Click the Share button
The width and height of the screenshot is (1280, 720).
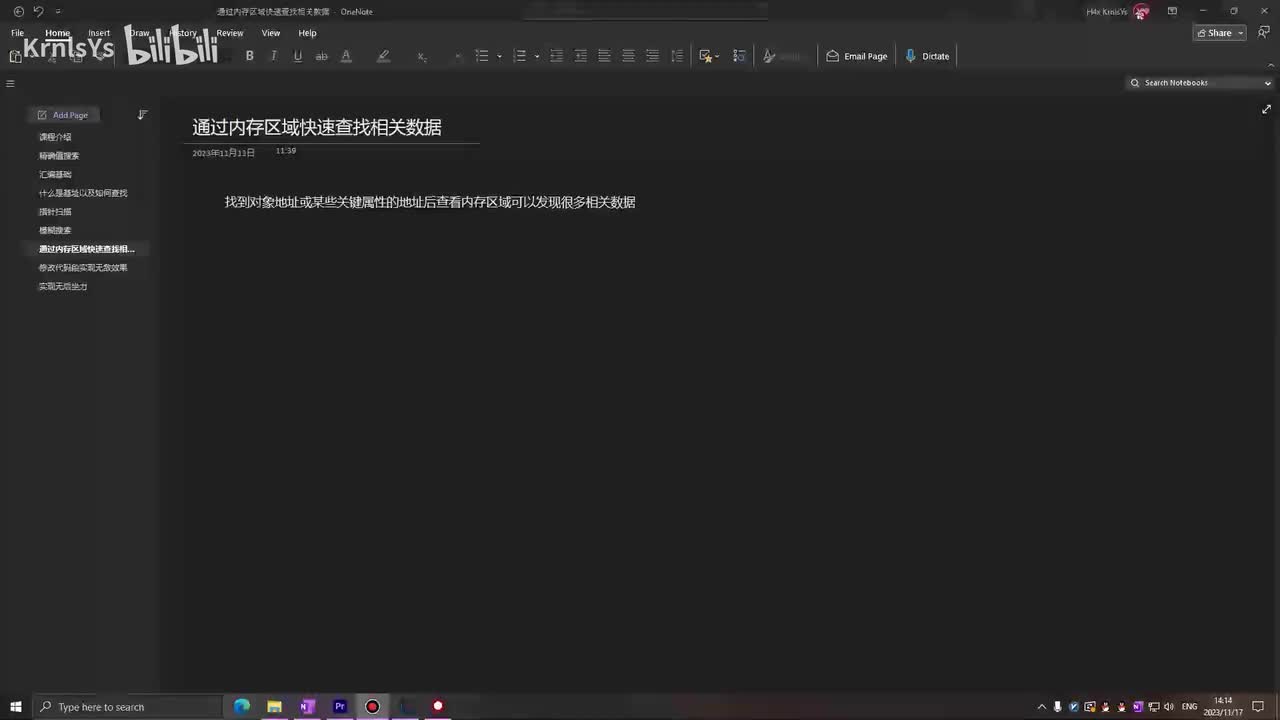[x=1214, y=33]
